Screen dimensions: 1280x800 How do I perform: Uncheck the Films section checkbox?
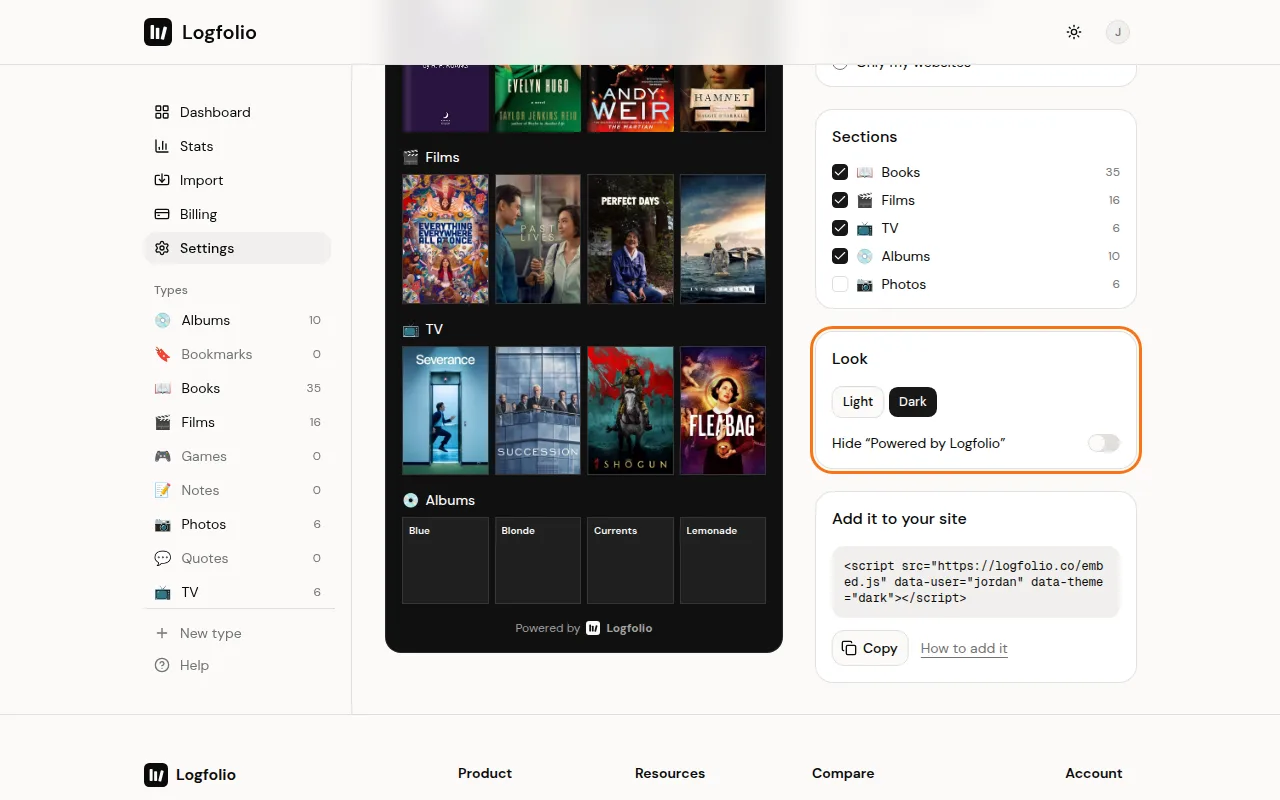[x=840, y=200]
